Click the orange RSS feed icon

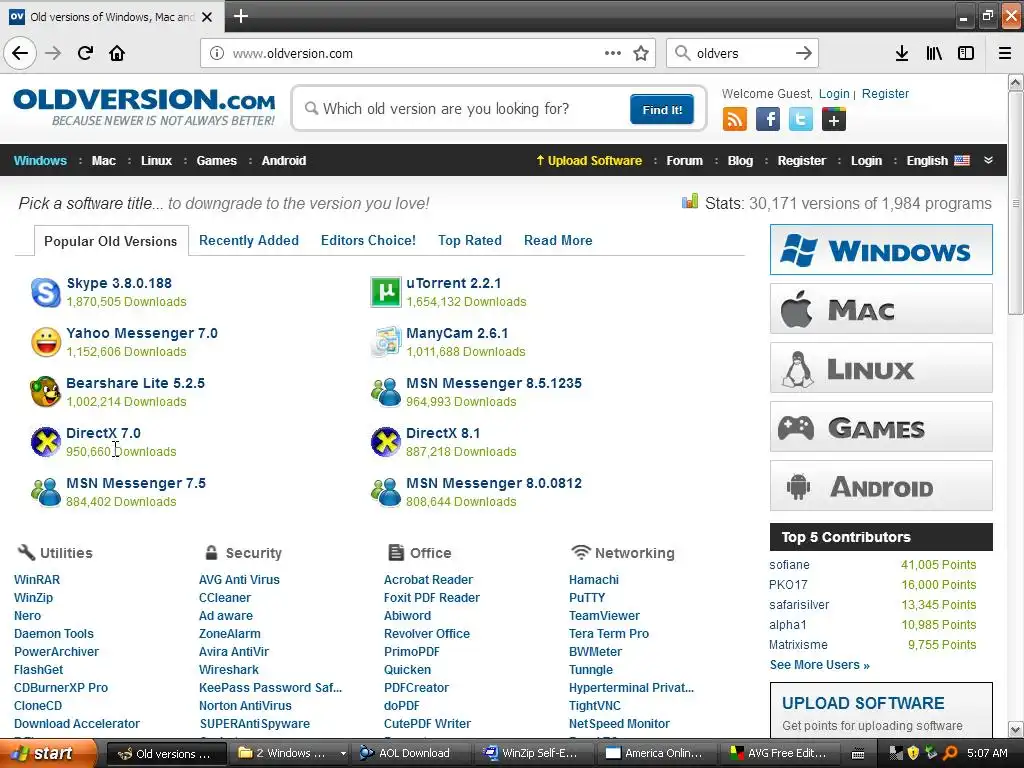coord(735,120)
